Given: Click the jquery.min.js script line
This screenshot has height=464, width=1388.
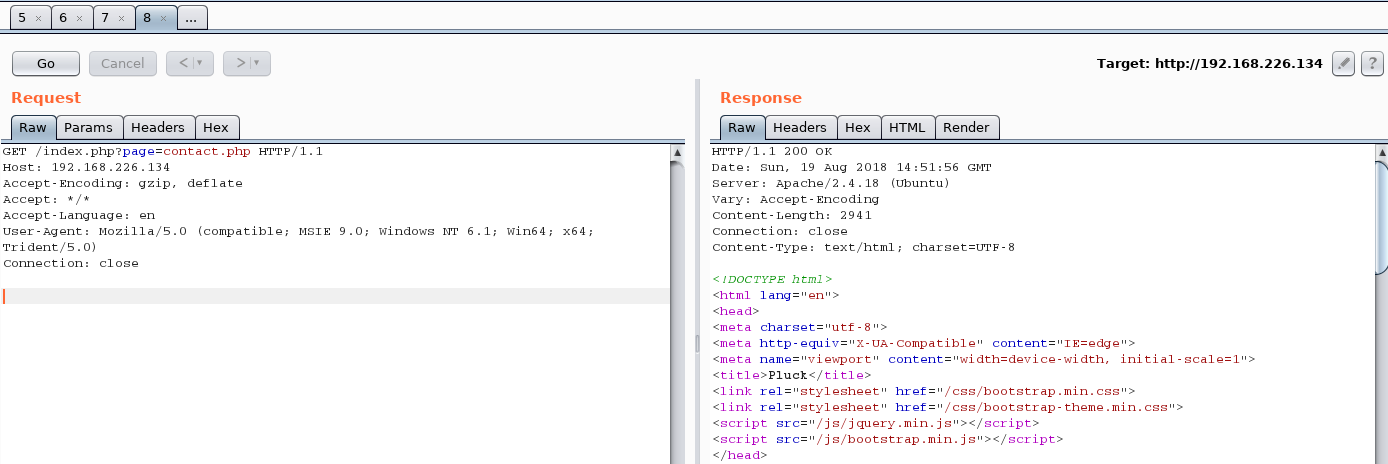Looking at the screenshot, I should 876,423.
